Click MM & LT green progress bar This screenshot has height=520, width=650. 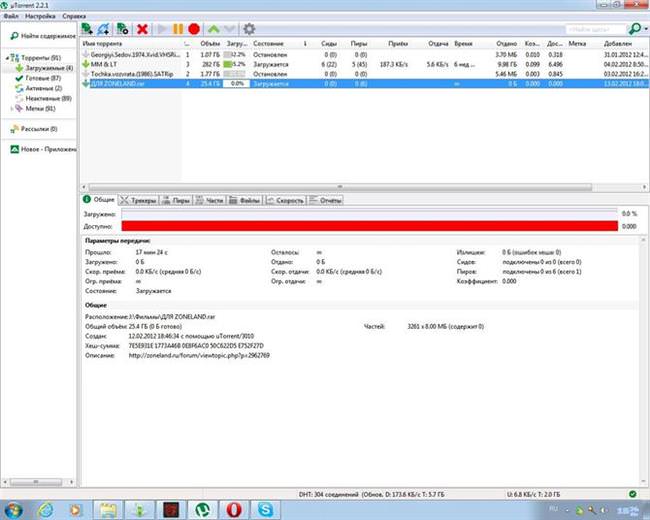pos(236,64)
